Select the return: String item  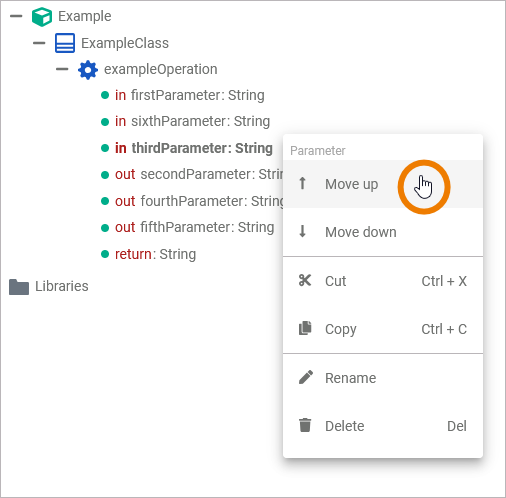click(155, 254)
